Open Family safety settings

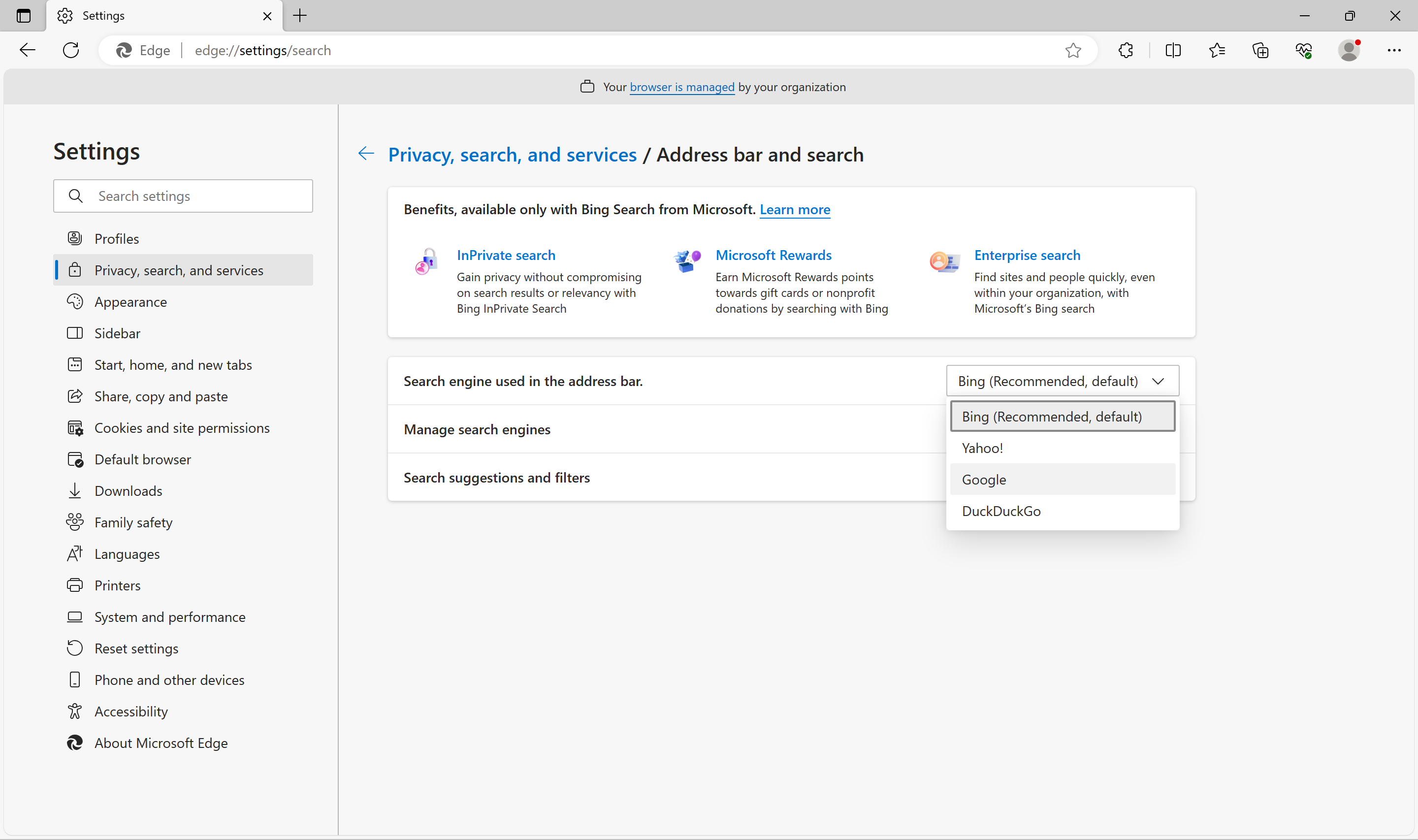(183, 522)
